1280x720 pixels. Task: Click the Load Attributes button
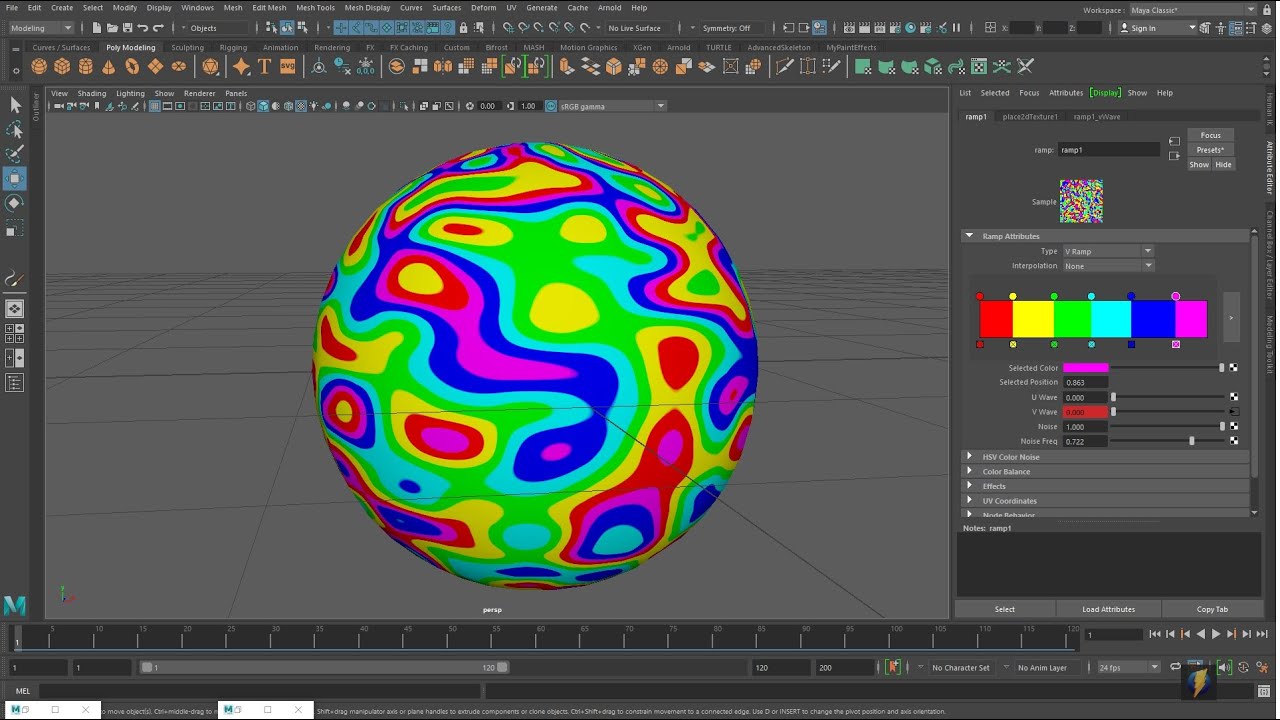(1108, 609)
